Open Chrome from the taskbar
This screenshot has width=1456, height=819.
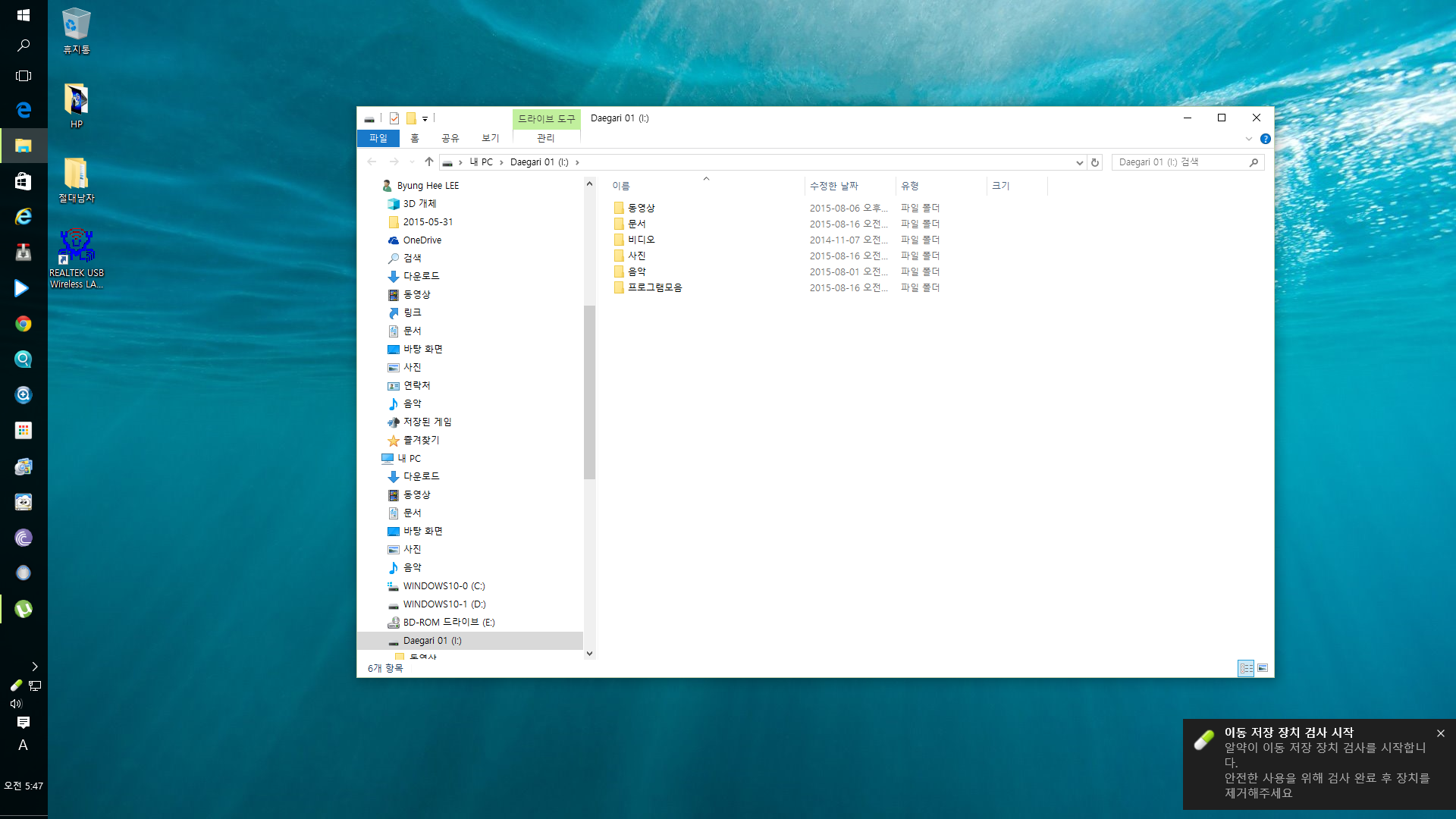click(x=24, y=324)
